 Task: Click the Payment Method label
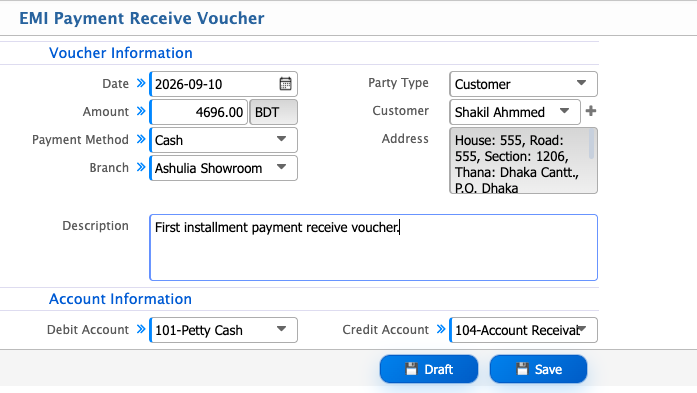click(x=80, y=140)
